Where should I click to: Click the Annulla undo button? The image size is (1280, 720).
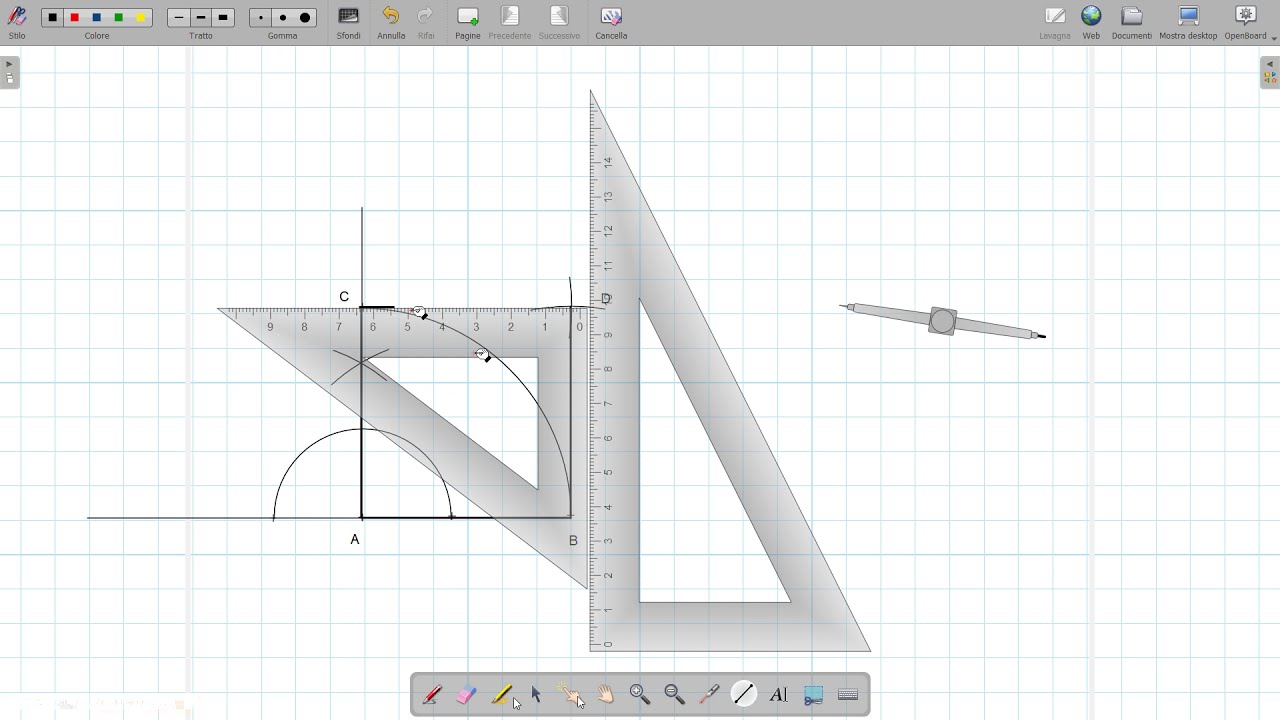click(x=391, y=22)
